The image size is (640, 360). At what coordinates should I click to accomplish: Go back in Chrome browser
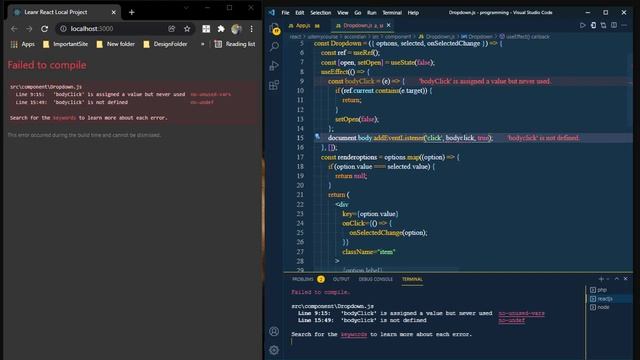(x=14, y=29)
